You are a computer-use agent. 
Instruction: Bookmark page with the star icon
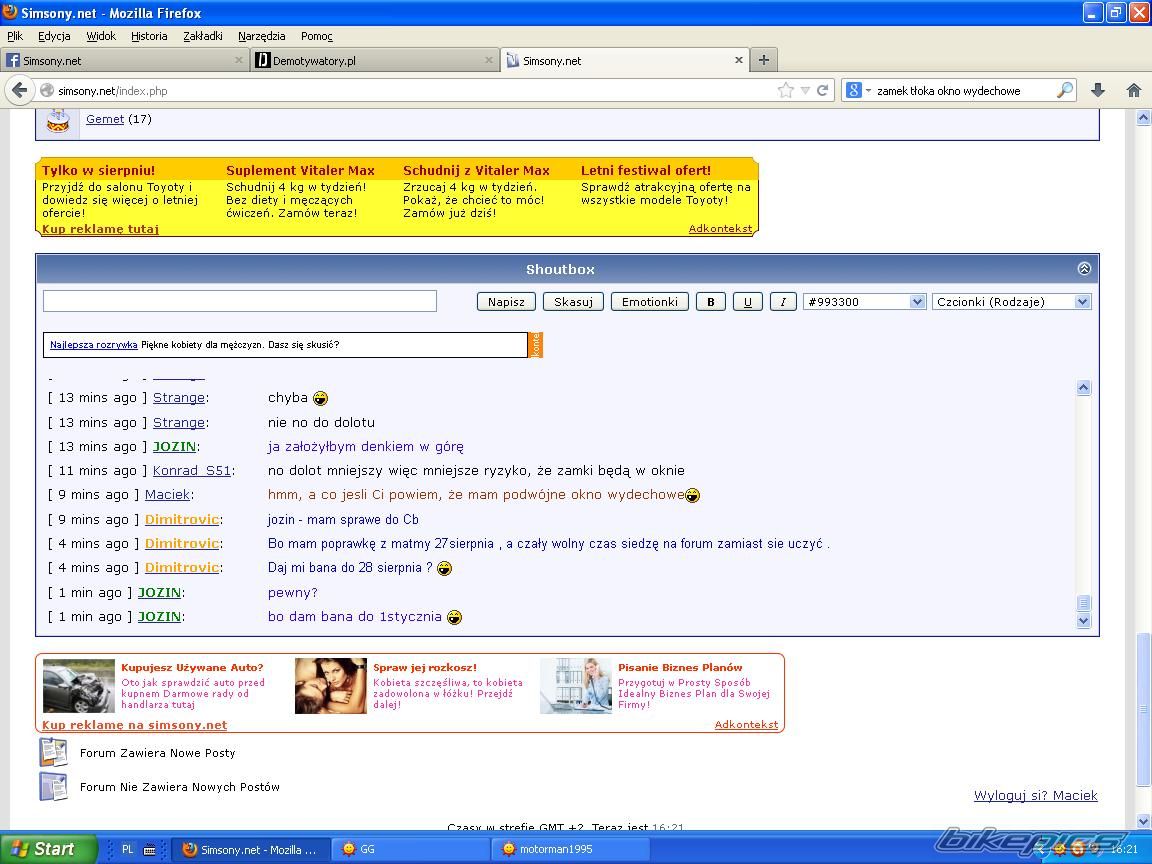[786, 90]
